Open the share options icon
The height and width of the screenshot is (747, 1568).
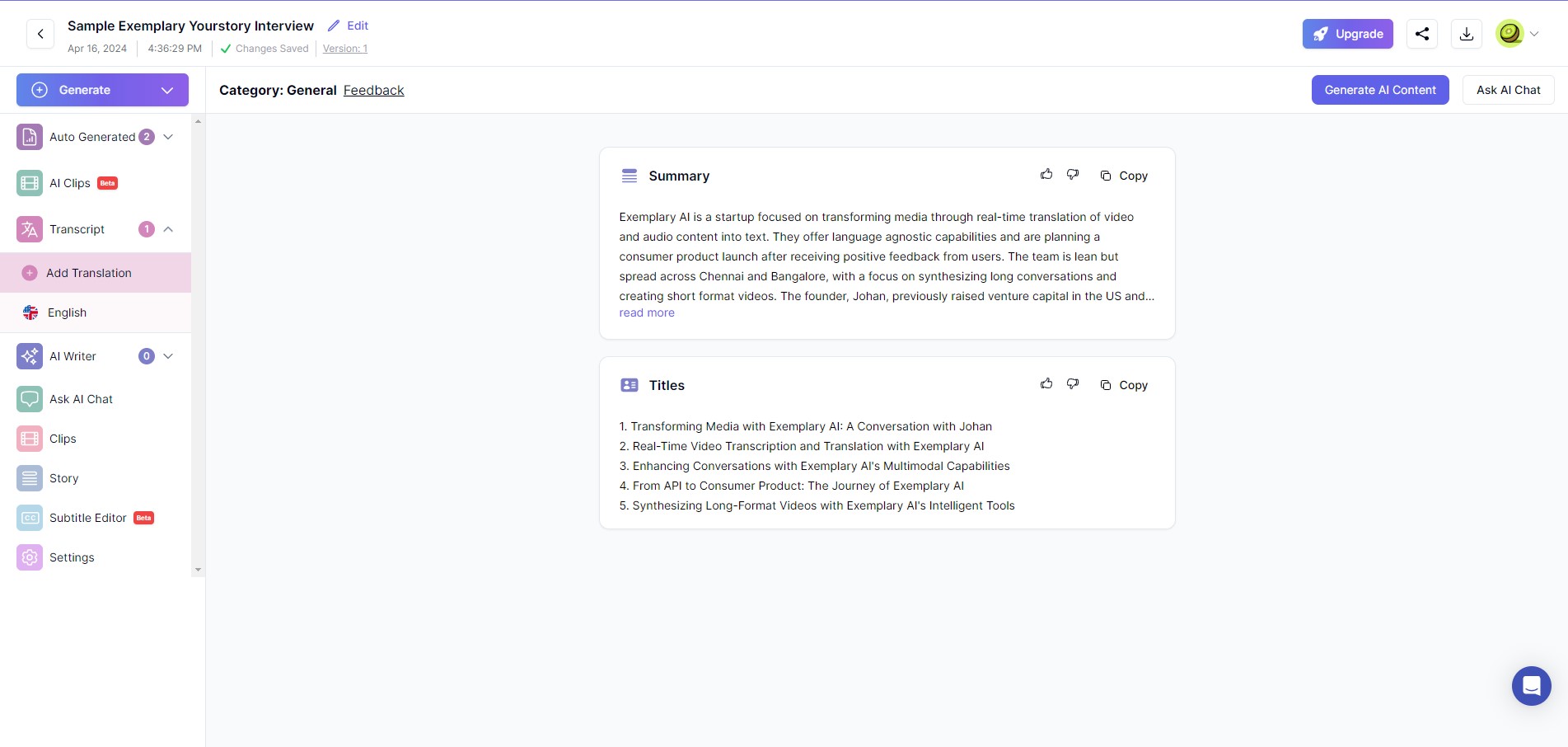1422,34
